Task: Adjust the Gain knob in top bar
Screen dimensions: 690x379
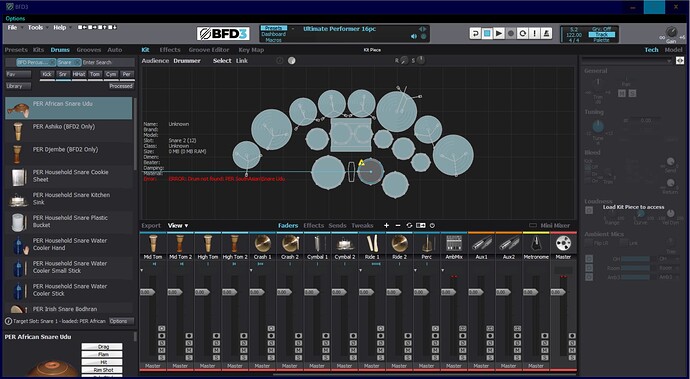Action: 671,32
